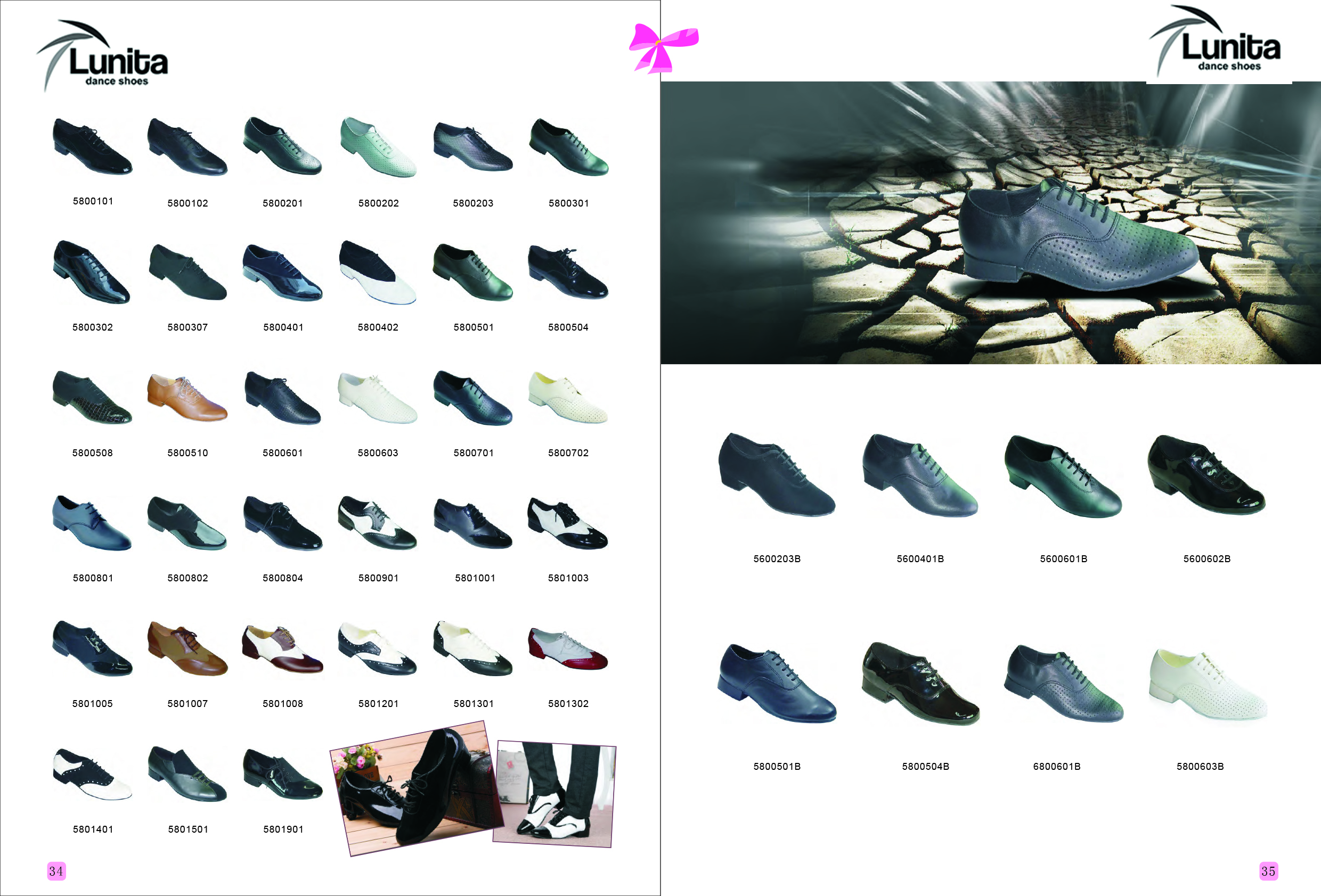The height and width of the screenshot is (896, 1321).
Task: Click the photo of dancer wearing spectator shoes
Action: [x=554, y=794]
